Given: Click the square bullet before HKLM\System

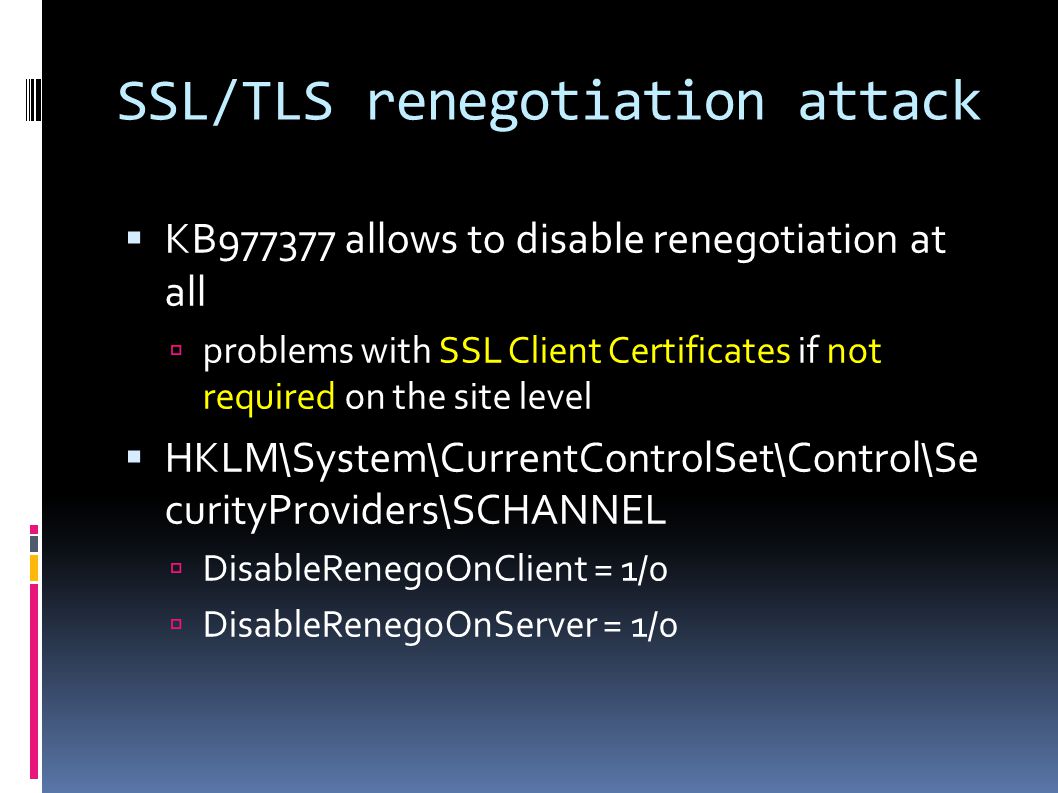Looking at the screenshot, I should click(x=134, y=457).
